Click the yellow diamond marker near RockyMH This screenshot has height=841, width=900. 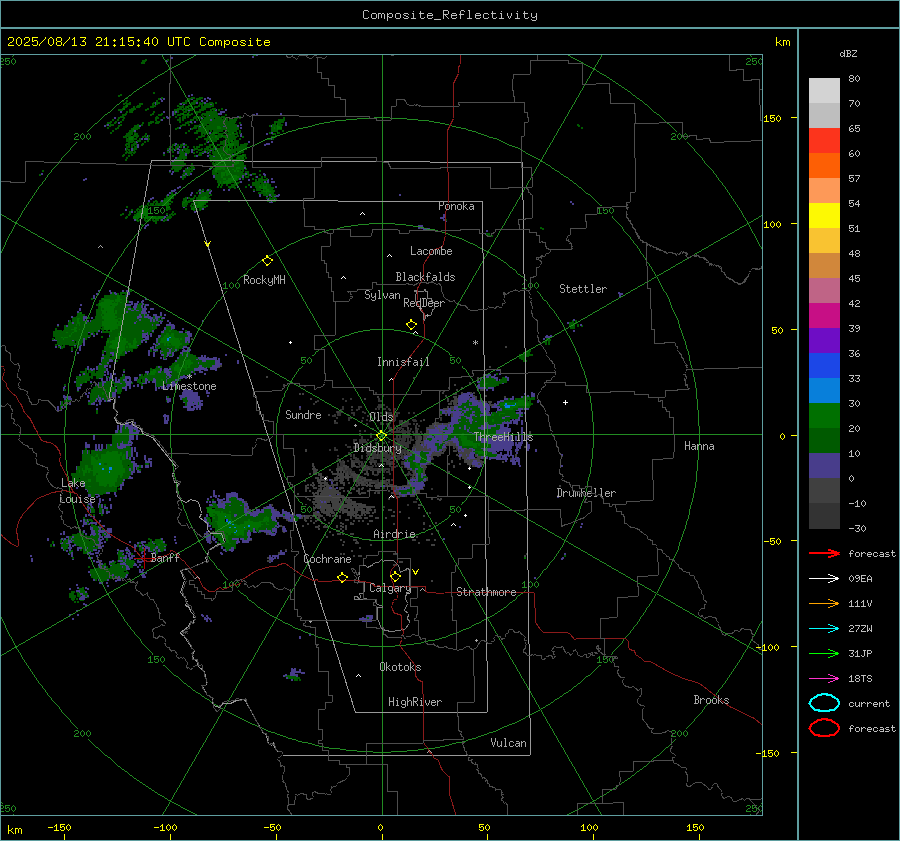click(267, 261)
